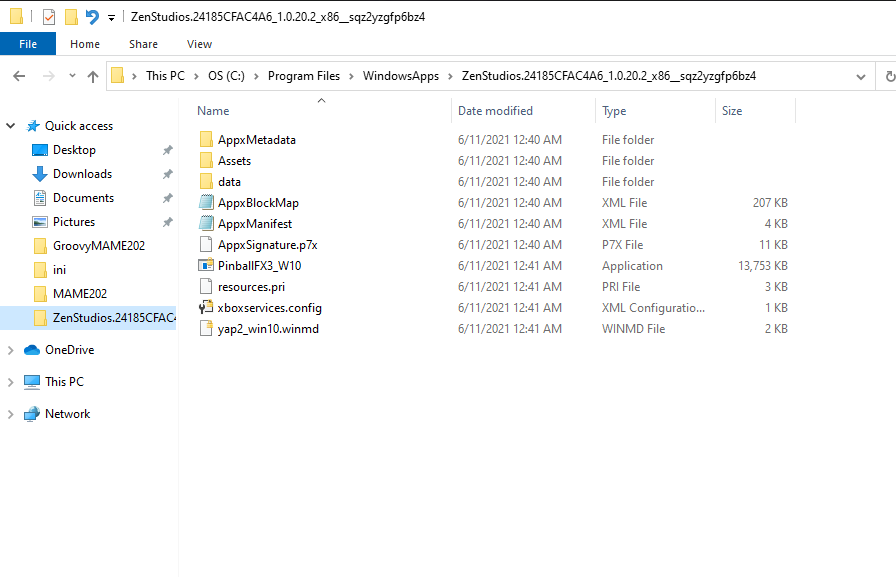The image size is (896, 577).
Task: Click the Desktop pin icon
Action: 167,150
